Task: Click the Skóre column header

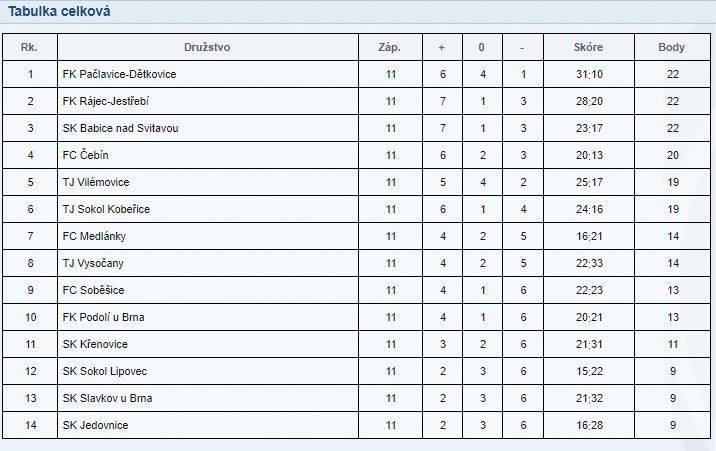Action: [x=588, y=47]
